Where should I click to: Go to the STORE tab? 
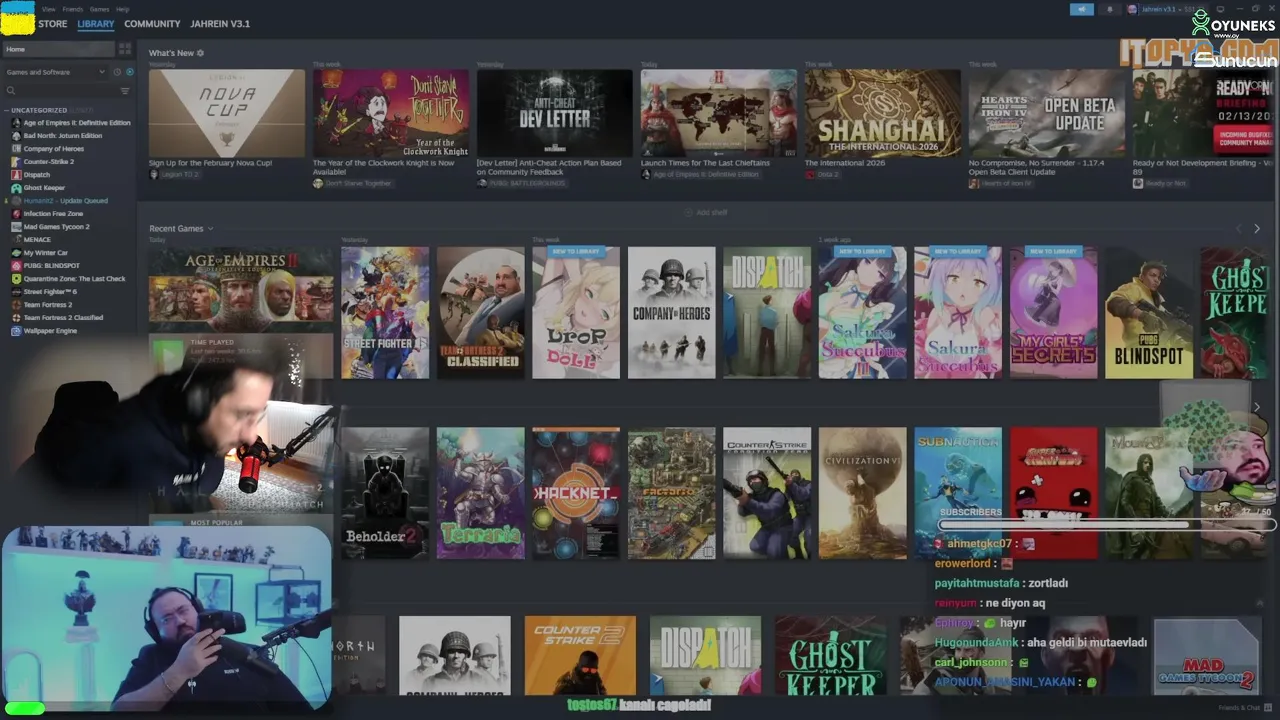[x=53, y=24]
